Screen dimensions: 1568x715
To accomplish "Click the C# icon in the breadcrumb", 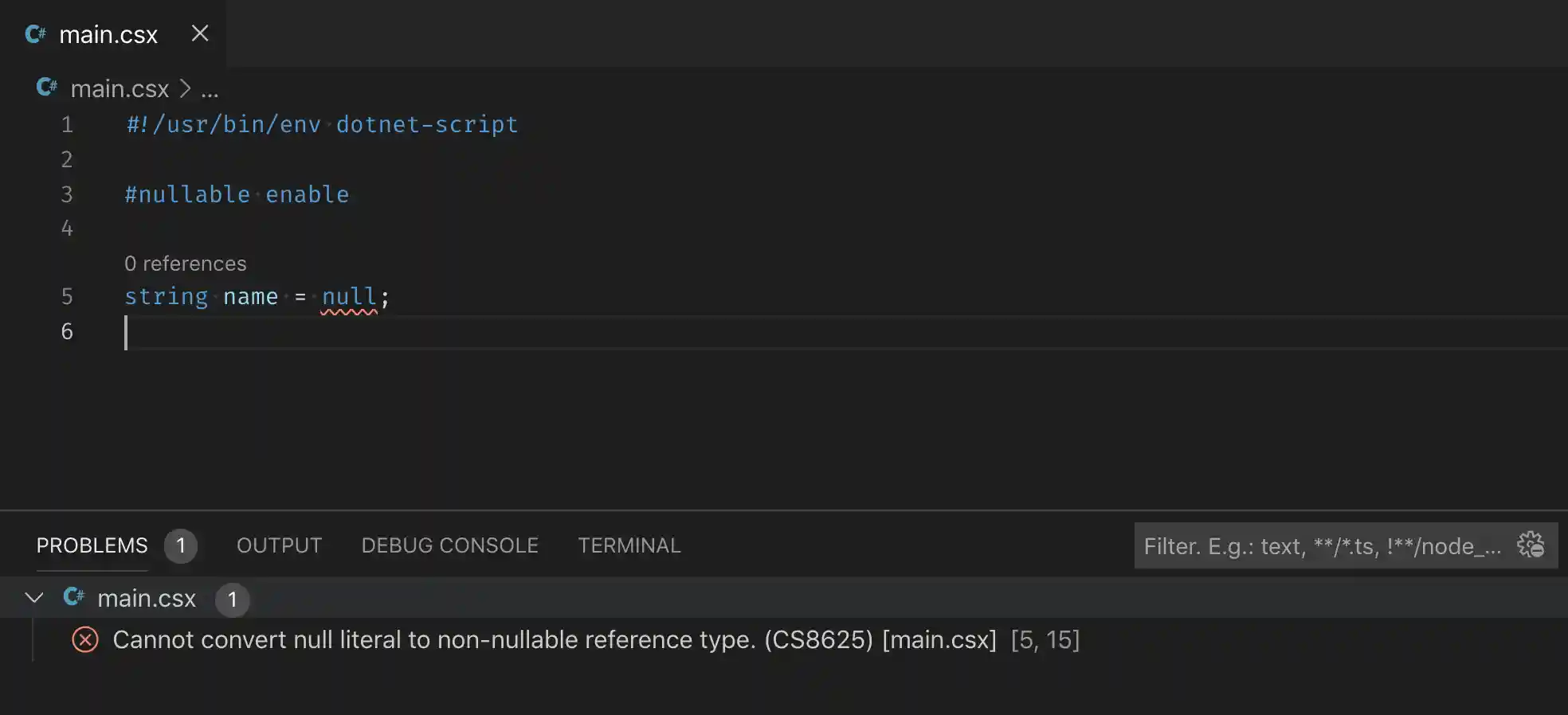I will tap(47, 88).
